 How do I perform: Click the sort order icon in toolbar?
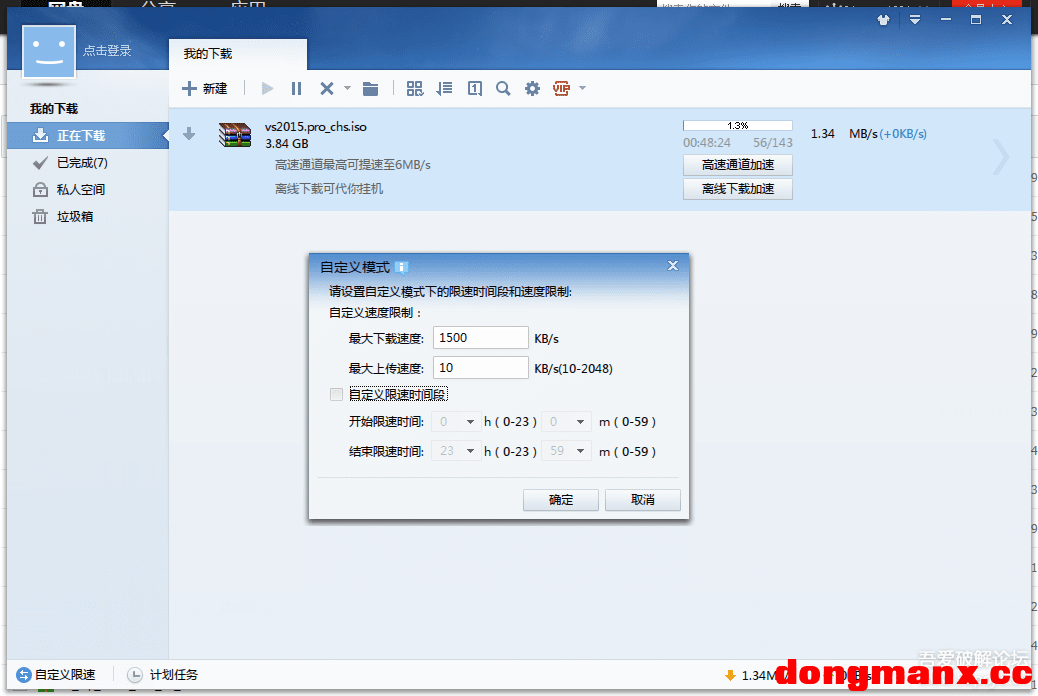pos(445,89)
